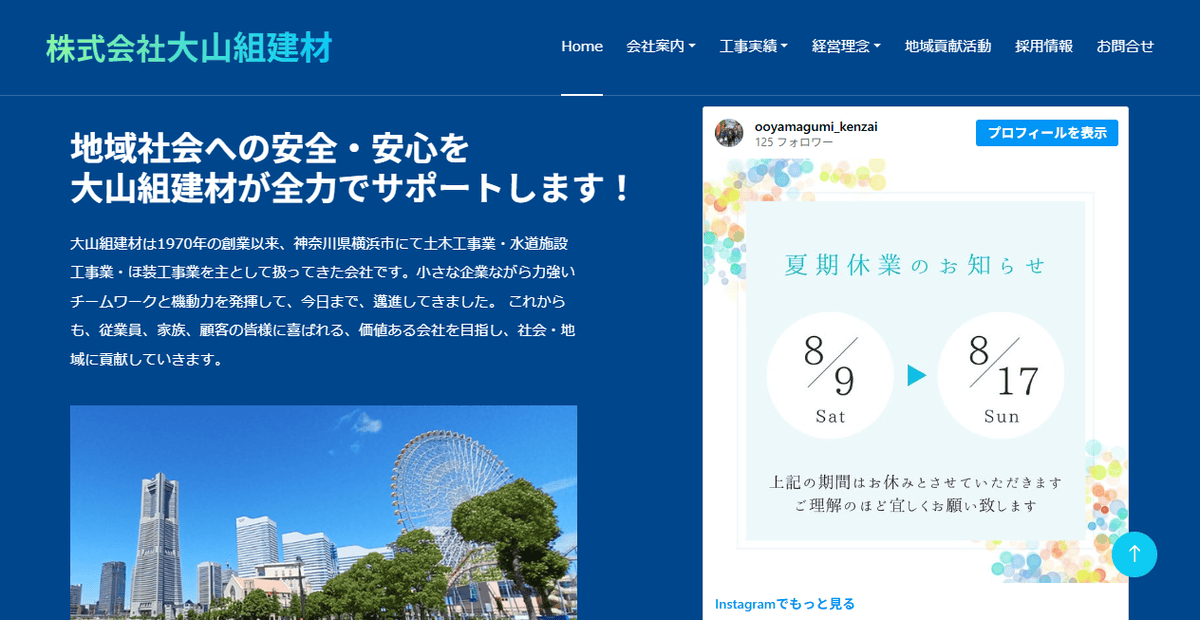Select the Home navigation tab
This screenshot has width=1200, height=620.
pos(582,46)
